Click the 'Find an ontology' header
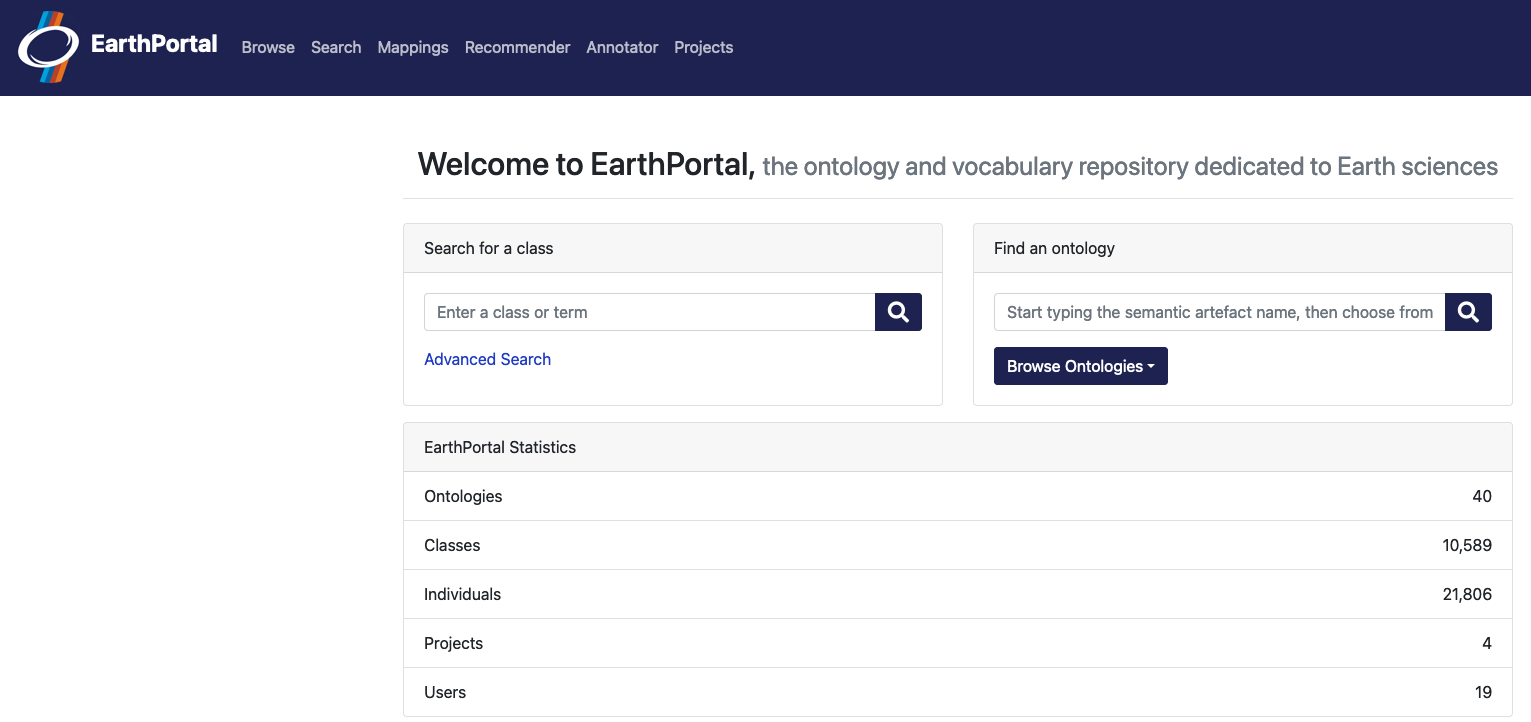 coord(1243,248)
